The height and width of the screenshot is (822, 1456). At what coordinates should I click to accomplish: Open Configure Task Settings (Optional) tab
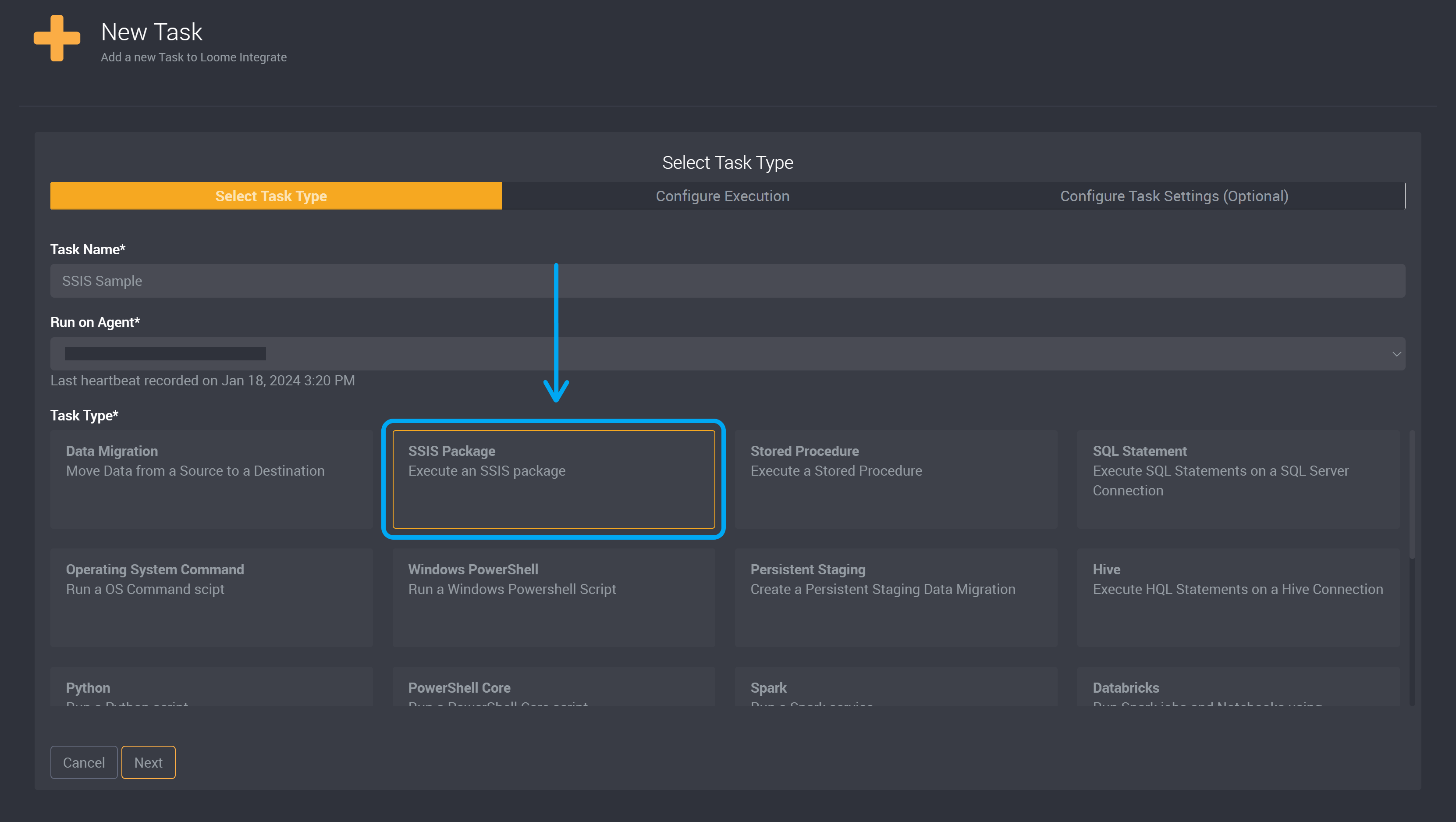(x=1174, y=196)
